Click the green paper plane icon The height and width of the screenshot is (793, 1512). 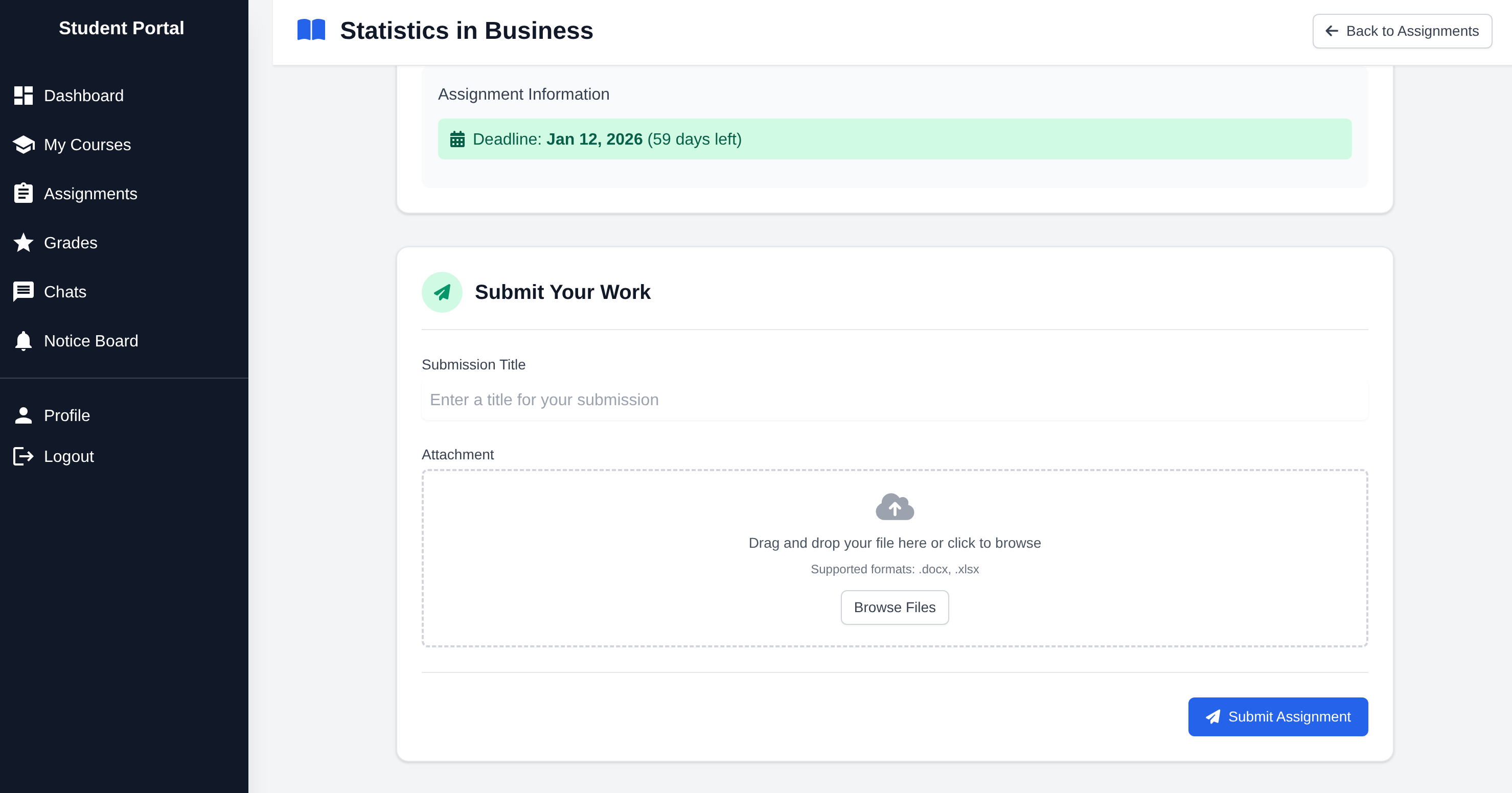coord(442,292)
